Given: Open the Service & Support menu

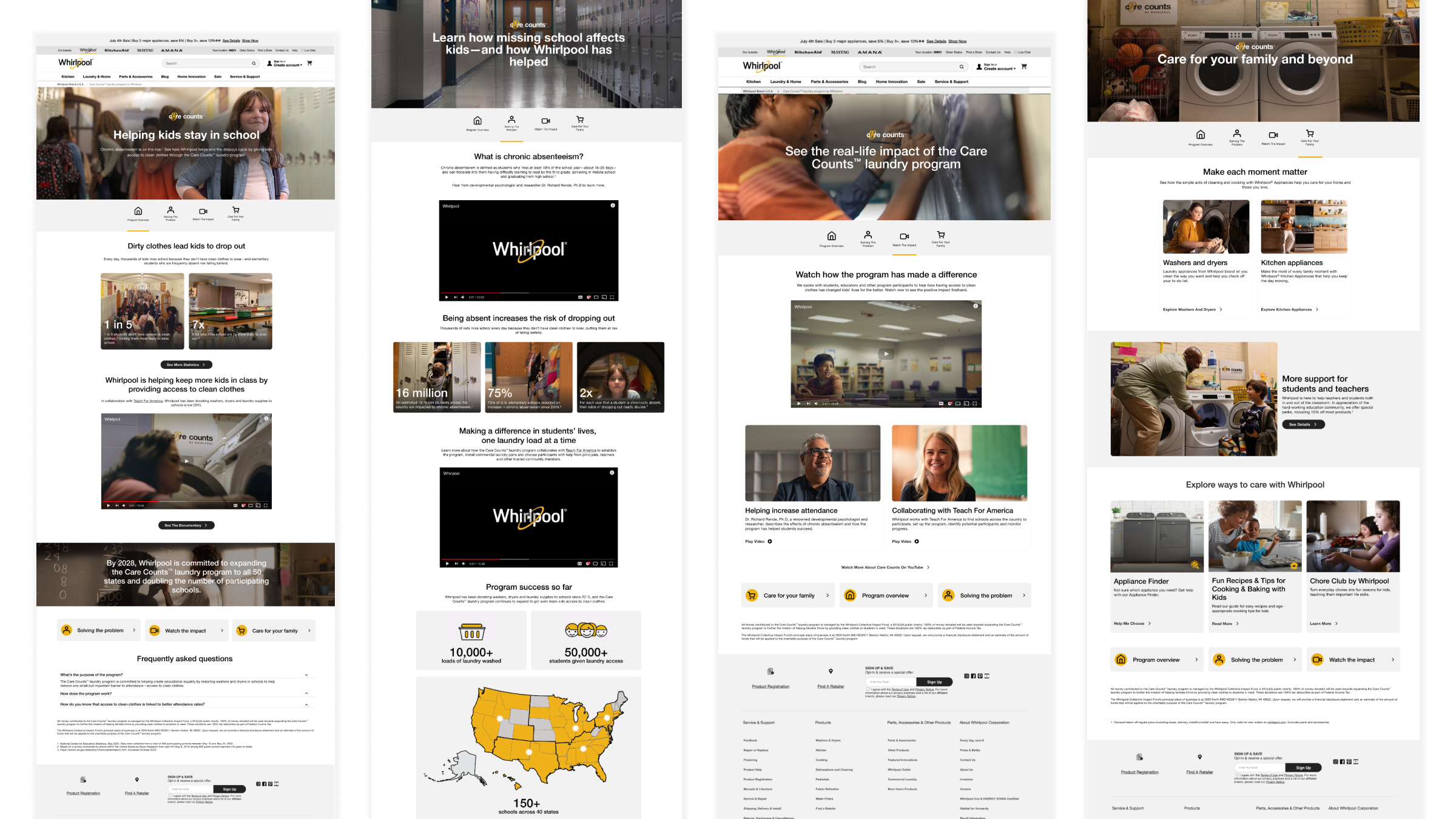Looking at the screenshot, I should pyautogui.click(x=244, y=76).
